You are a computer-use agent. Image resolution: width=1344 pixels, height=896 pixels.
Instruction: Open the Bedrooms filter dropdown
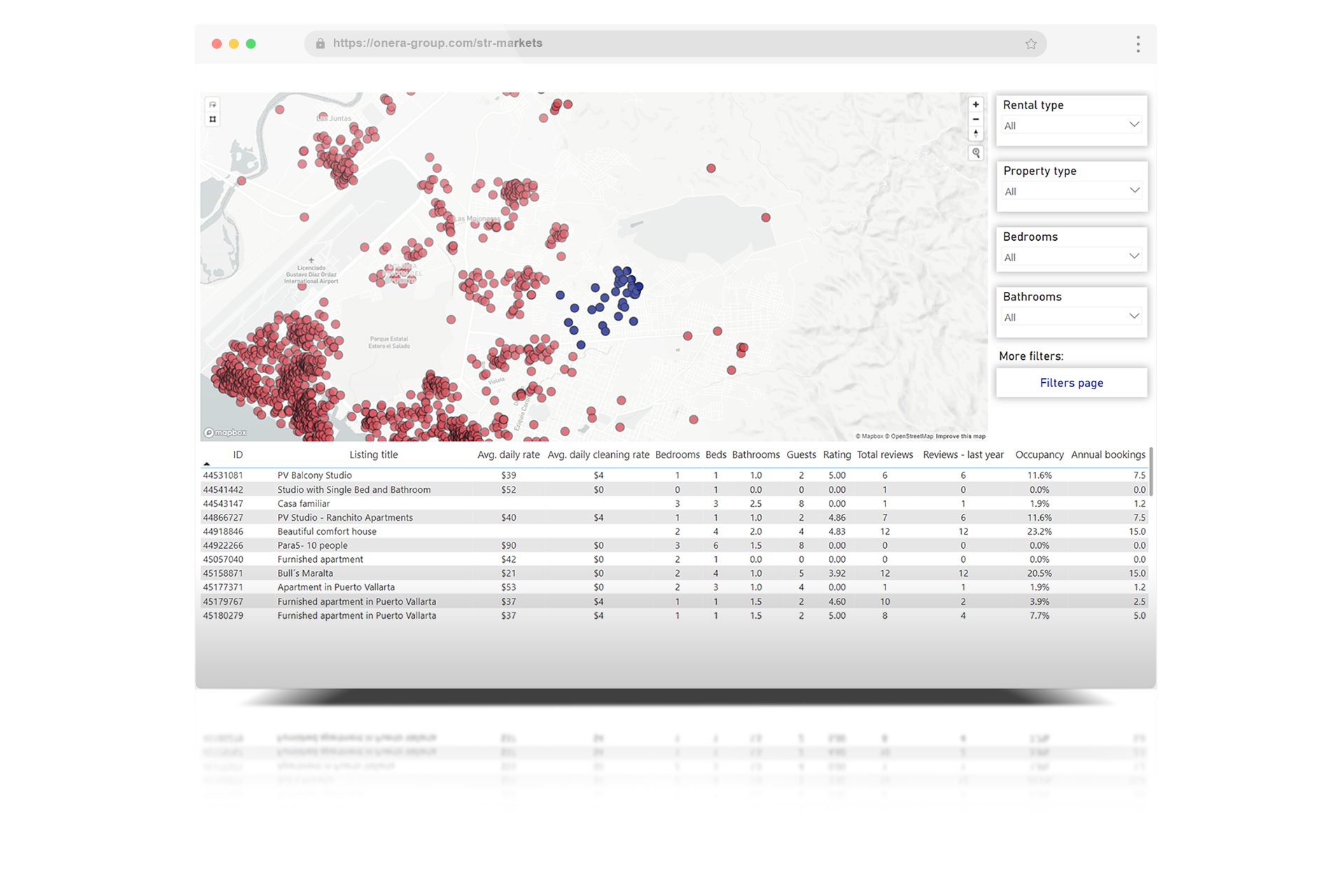coord(1071,257)
